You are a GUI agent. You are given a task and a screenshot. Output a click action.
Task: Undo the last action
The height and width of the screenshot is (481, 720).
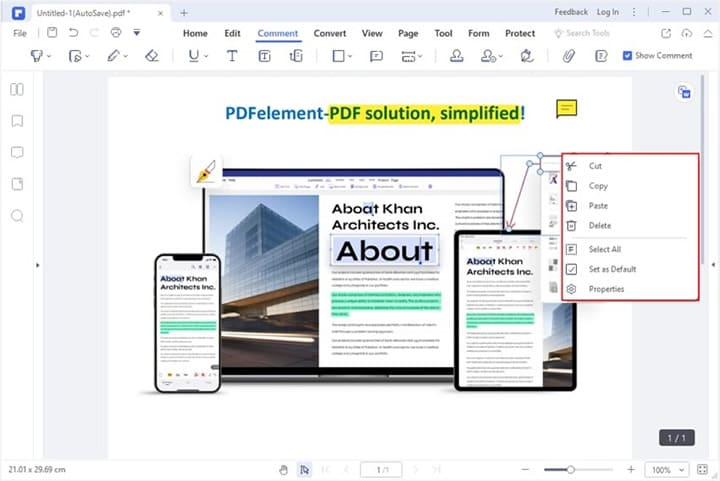(x=73, y=33)
